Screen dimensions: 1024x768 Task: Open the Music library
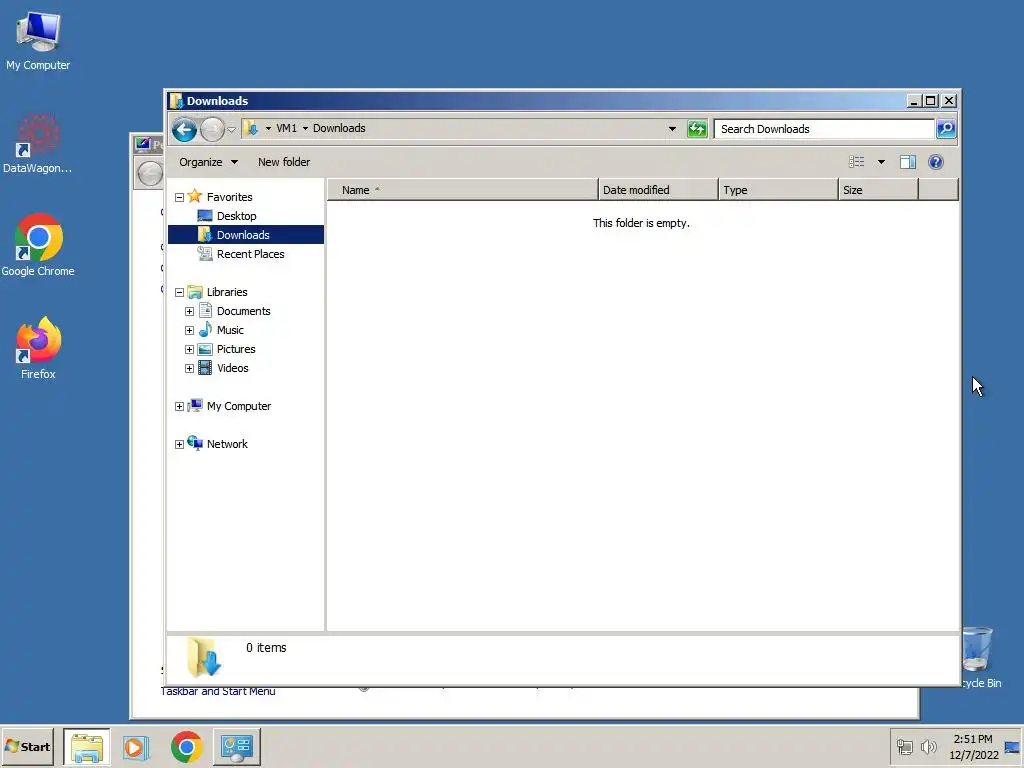pyautogui.click(x=230, y=330)
